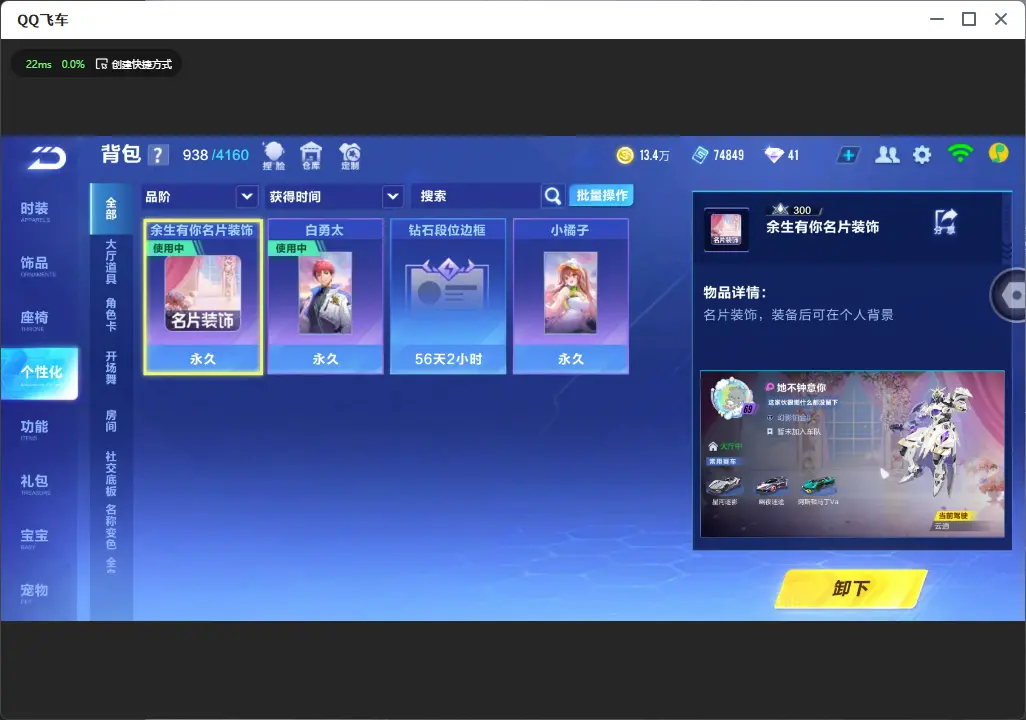Click the gold coin currency icon
1026x720 pixels.
point(625,155)
